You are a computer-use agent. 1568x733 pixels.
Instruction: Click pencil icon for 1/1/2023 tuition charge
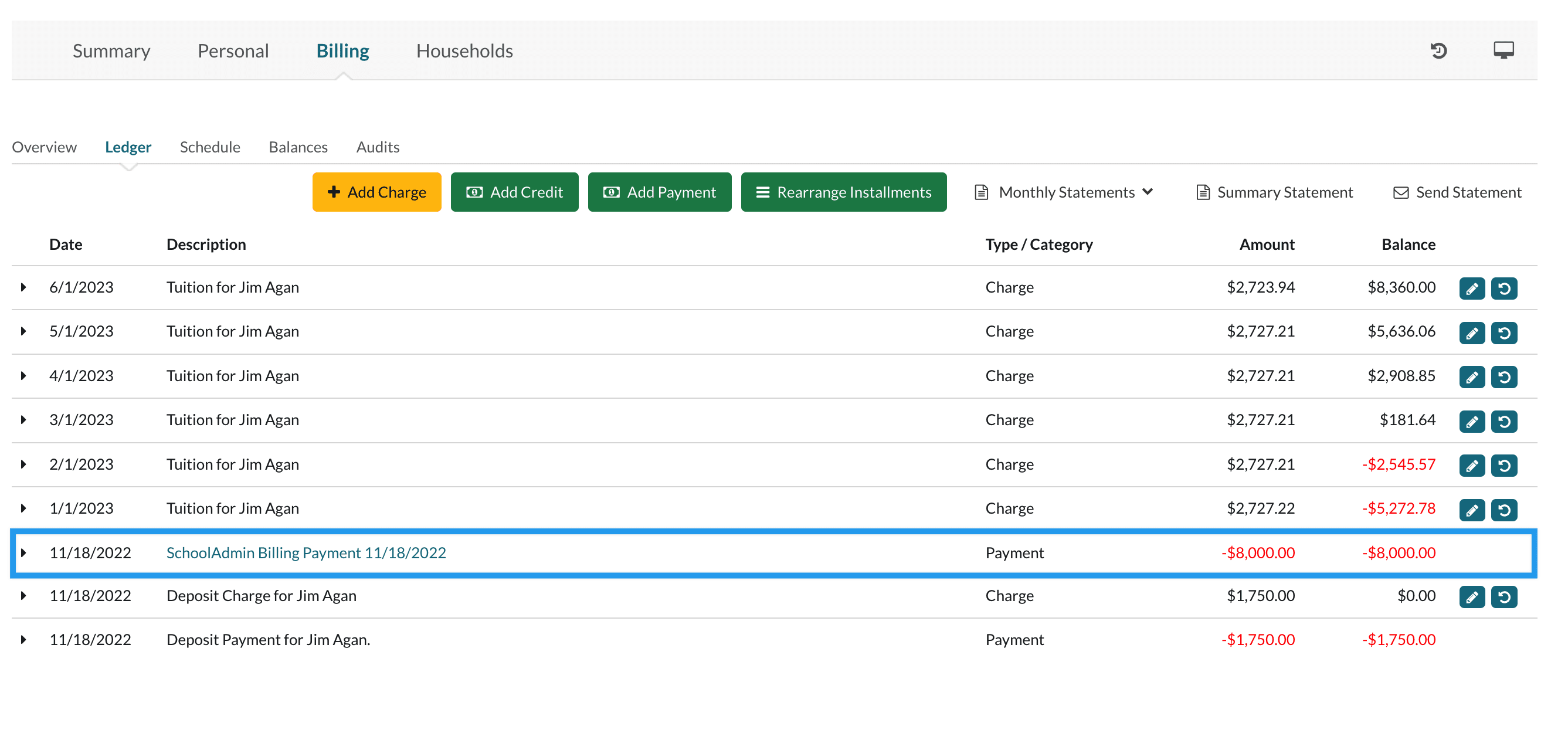click(1471, 510)
